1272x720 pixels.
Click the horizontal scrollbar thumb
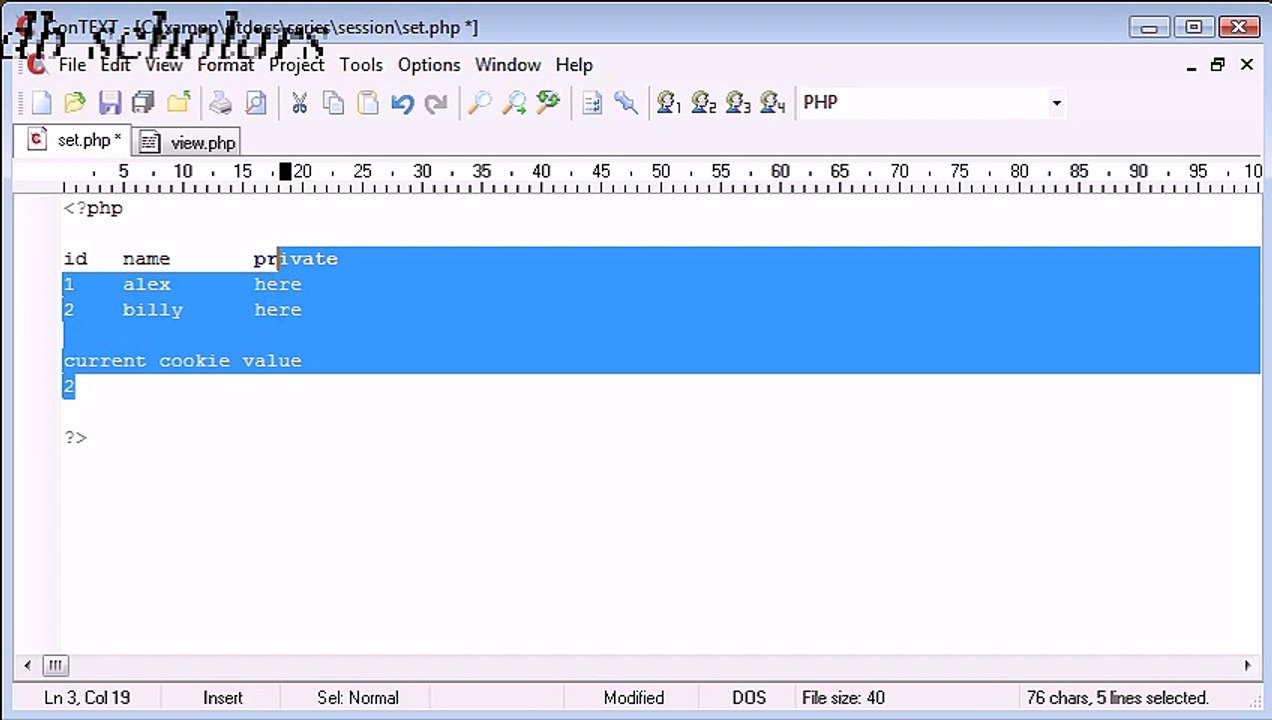tap(55, 665)
